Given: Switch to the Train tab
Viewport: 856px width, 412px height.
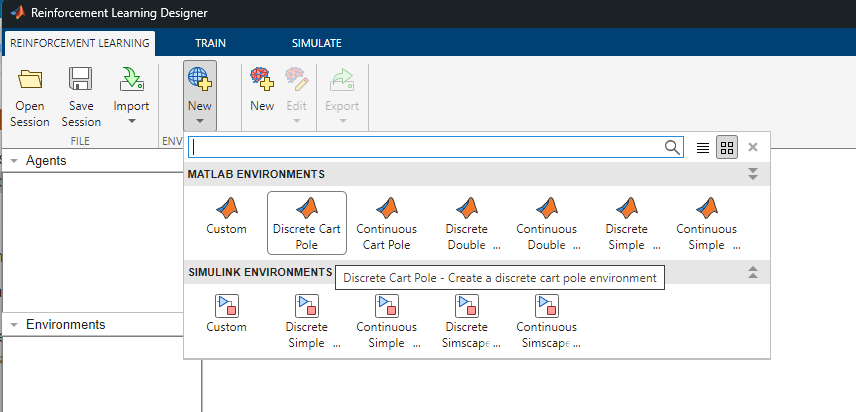Looking at the screenshot, I should tap(210, 43).
